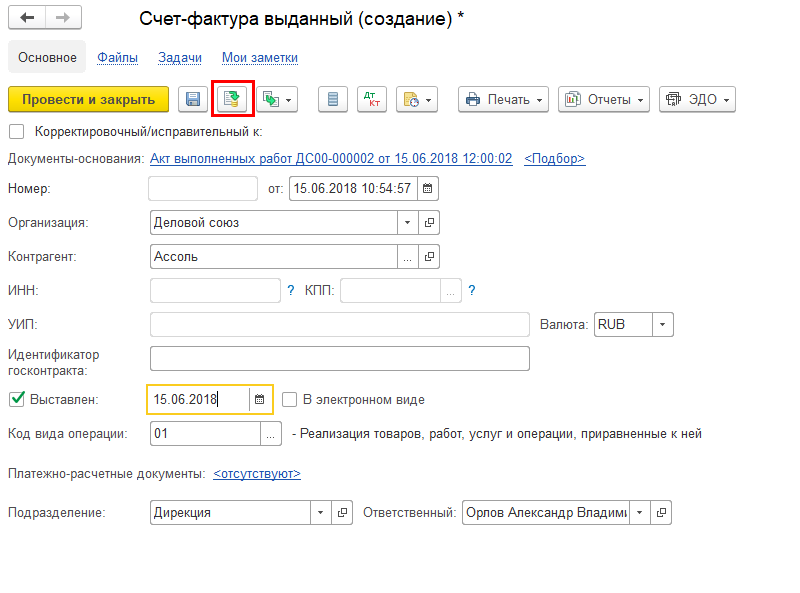Show Дт/Кт accounting entries
This screenshot has height=593, width=800.
pos(372,99)
